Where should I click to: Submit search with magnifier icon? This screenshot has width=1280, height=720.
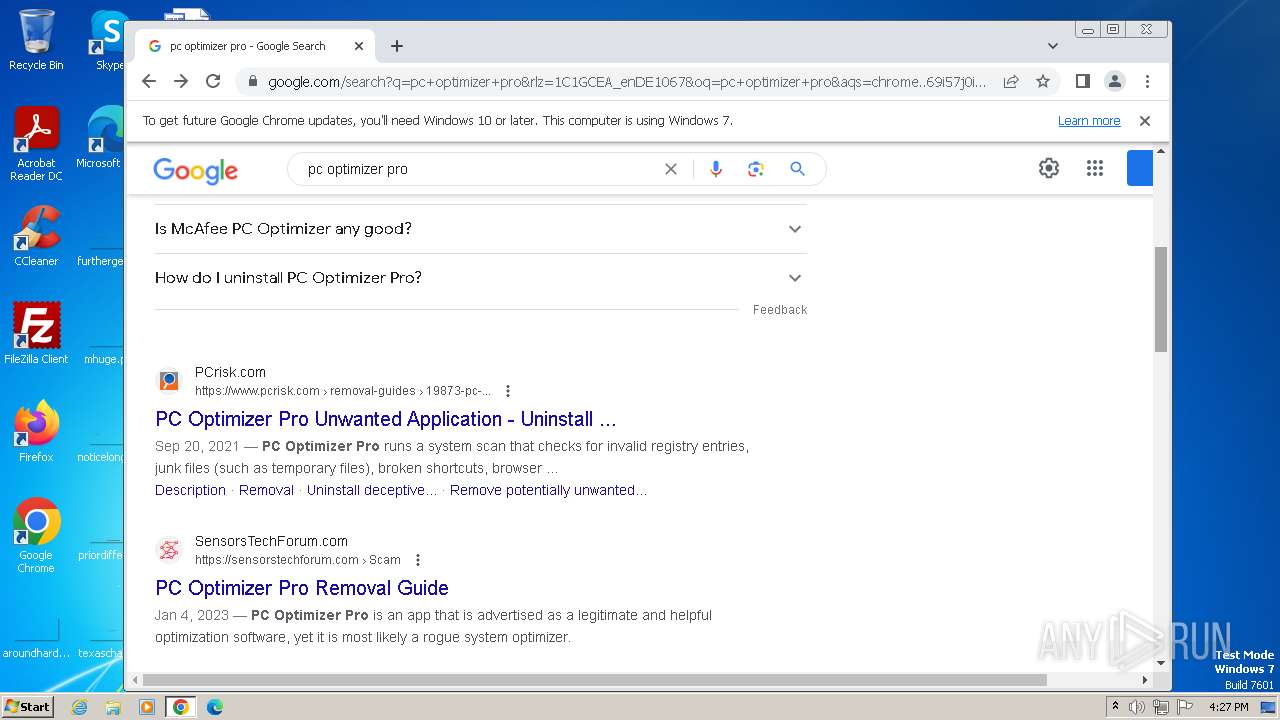click(x=797, y=169)
